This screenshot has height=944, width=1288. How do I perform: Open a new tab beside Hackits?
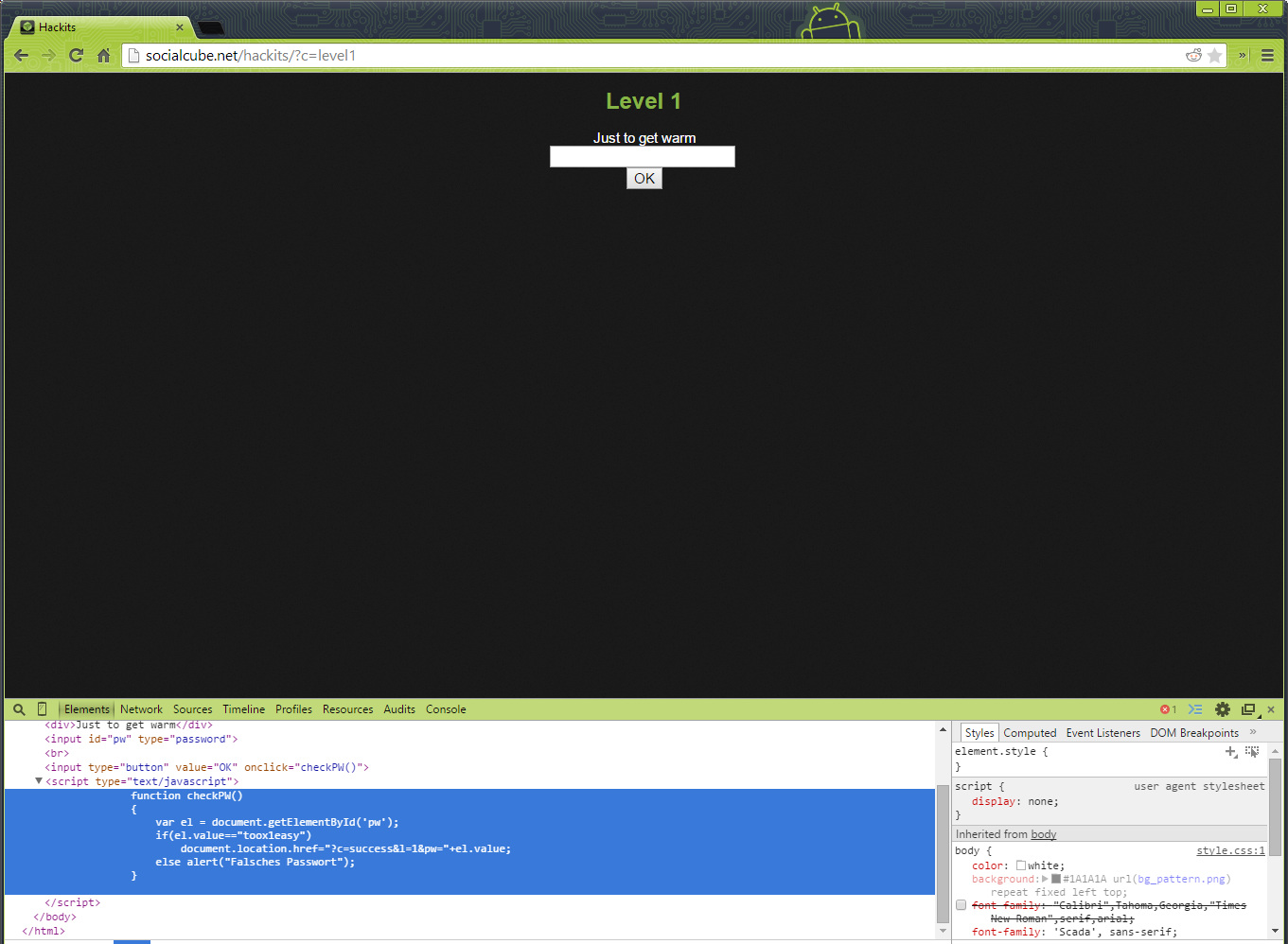click(210, 27)
